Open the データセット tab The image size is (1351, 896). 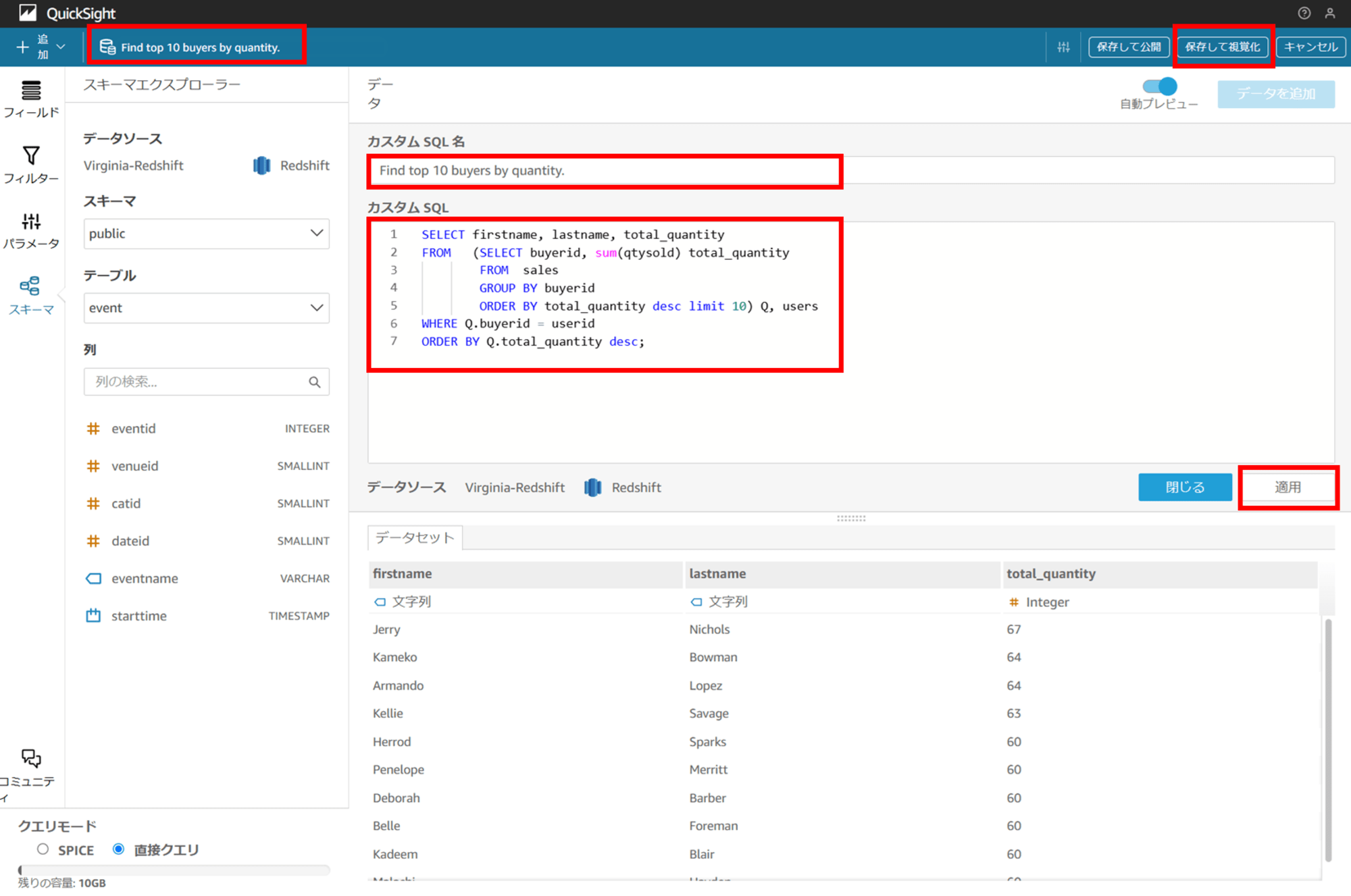coord(415,537)
